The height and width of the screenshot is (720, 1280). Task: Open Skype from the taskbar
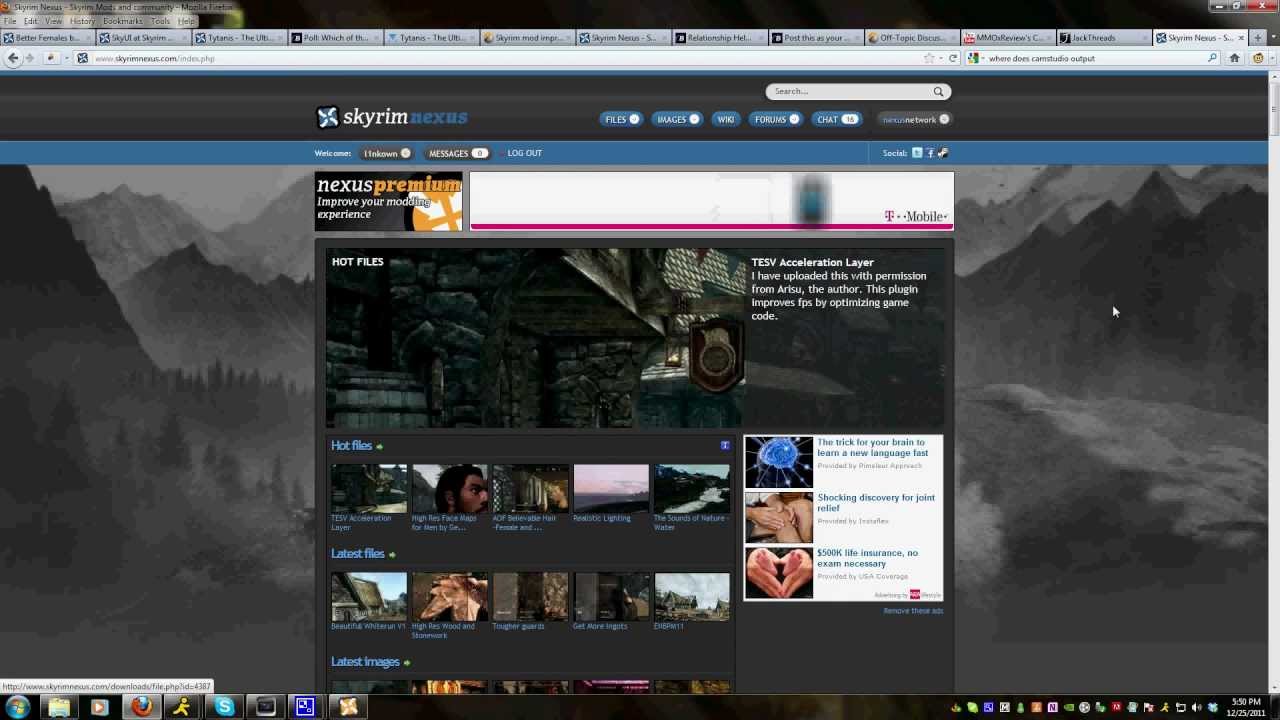[x=224, y=707]
